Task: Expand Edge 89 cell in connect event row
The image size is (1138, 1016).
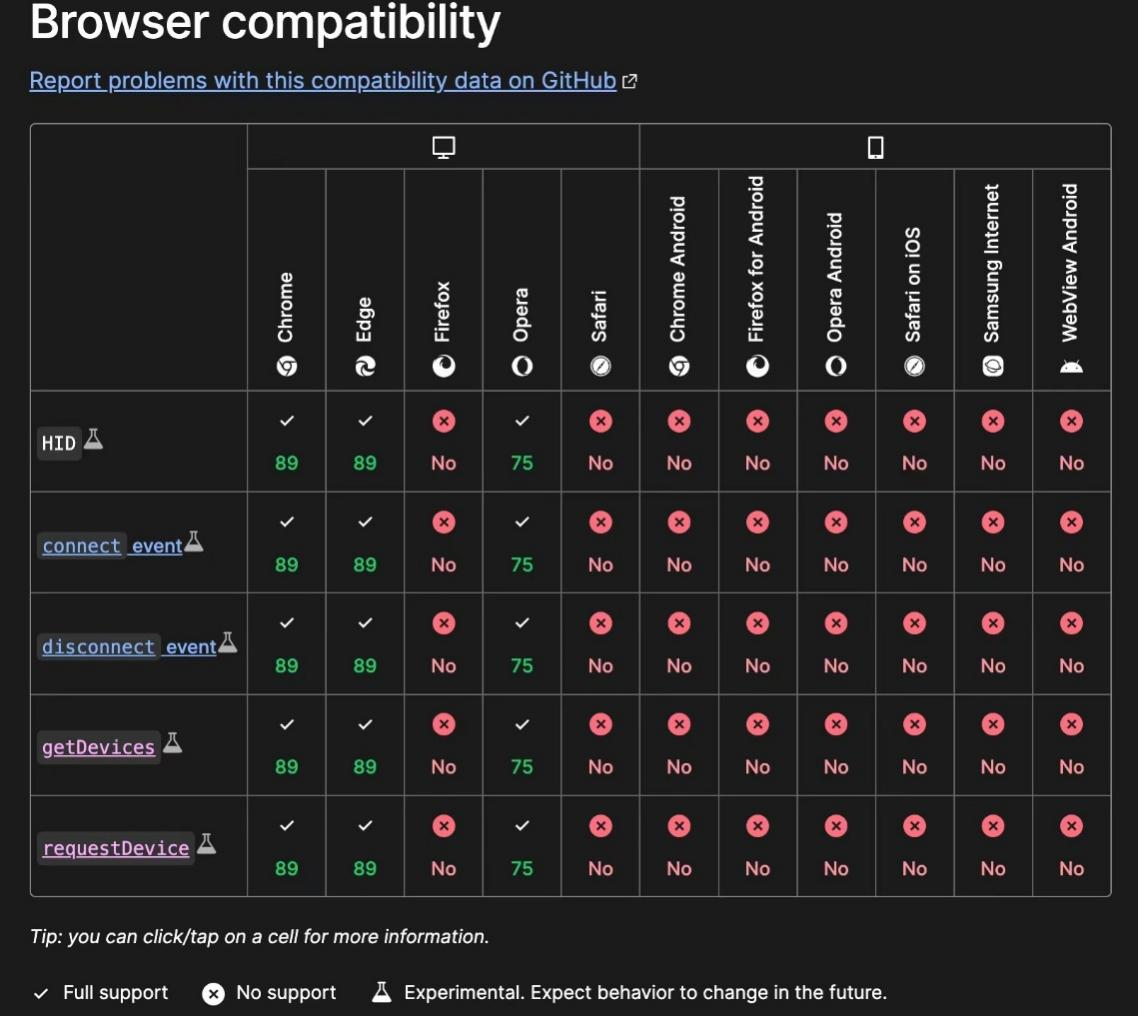Action: click(365, 543)
